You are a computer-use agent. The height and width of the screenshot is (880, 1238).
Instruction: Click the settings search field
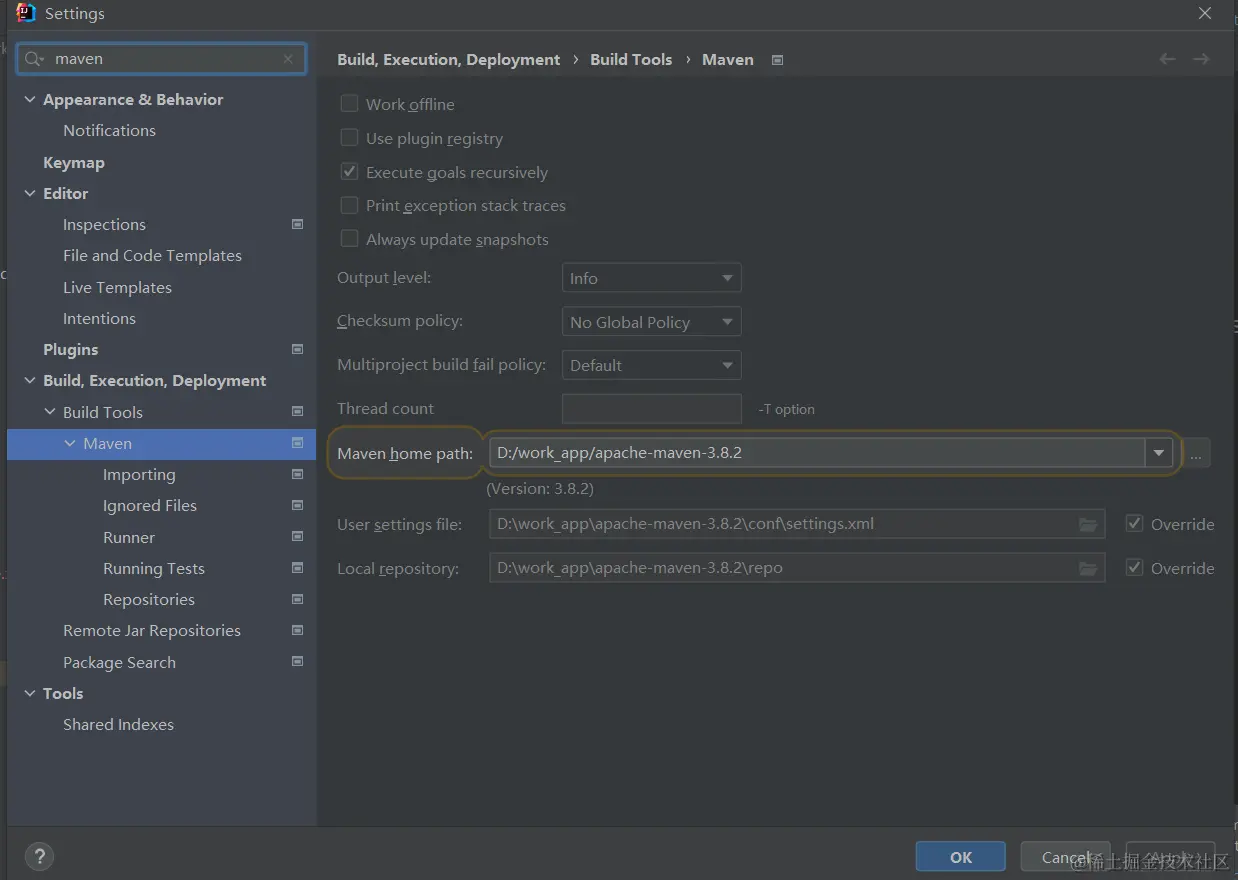click(x=161, y=59)
